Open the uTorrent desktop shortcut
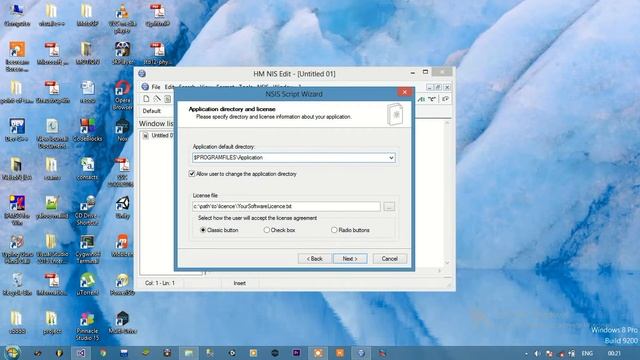 (87, 284)
